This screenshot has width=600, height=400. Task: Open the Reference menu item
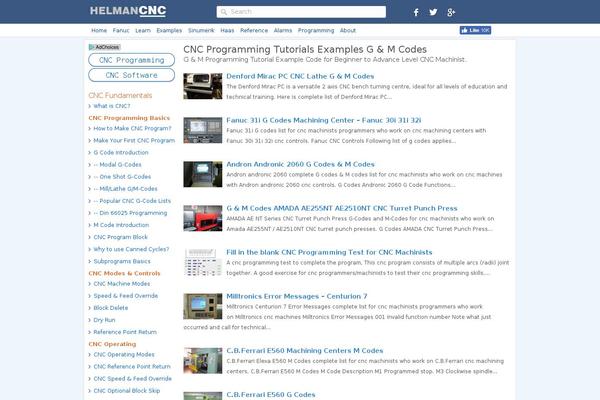point(254,30)
